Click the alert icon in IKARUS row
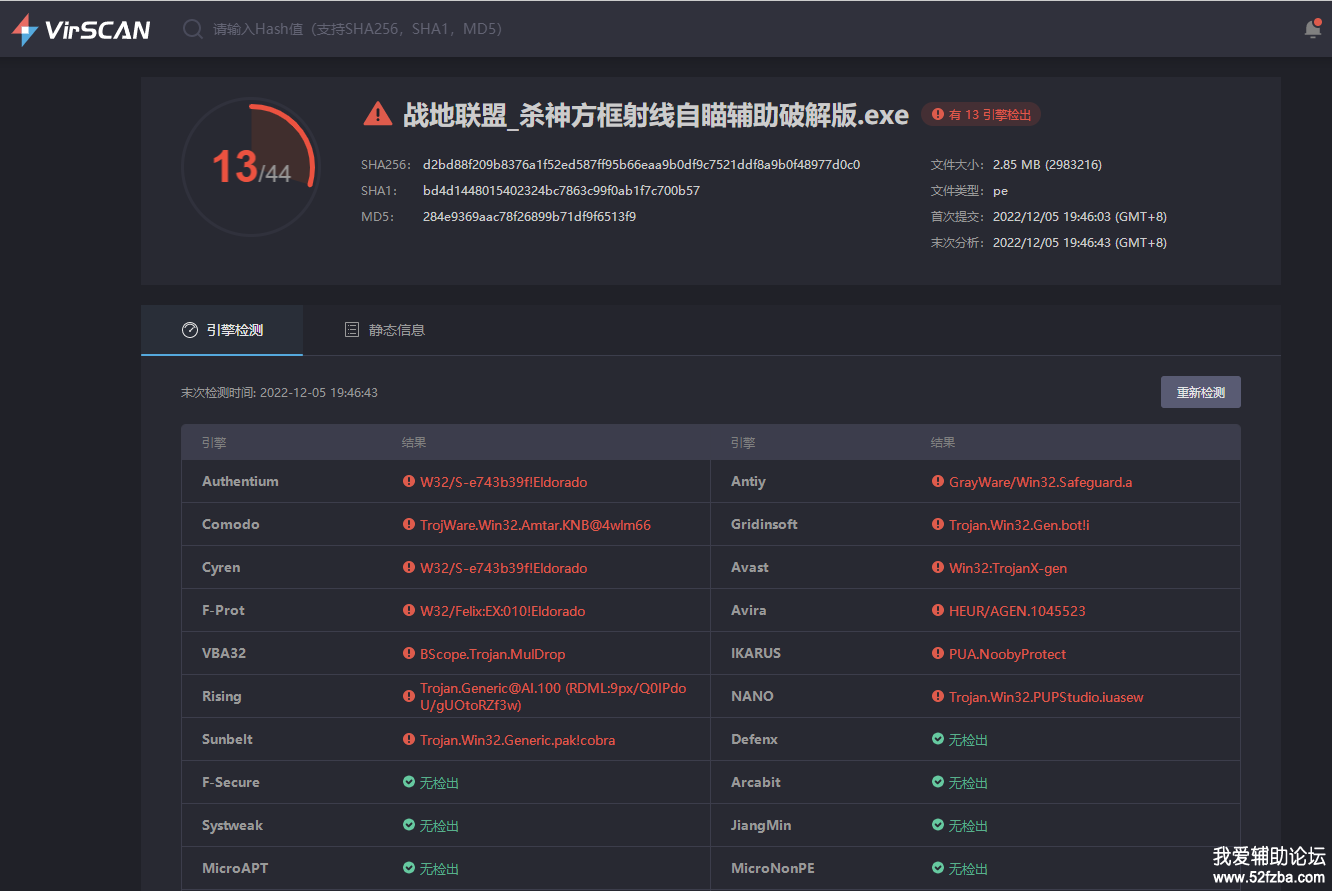This screenshot has height=891, width=1332. click(938, 653)
